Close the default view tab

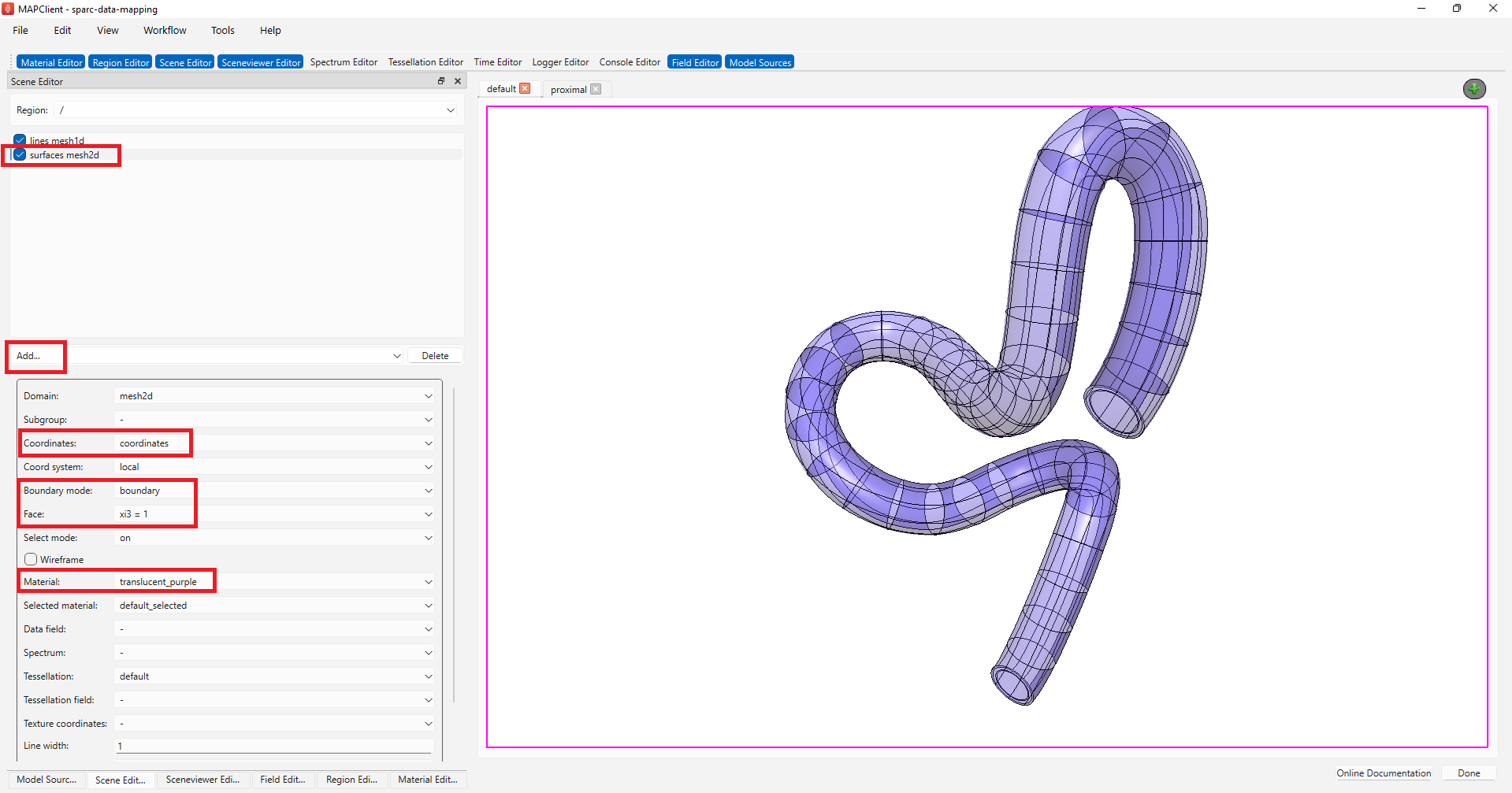click(526, 89)
